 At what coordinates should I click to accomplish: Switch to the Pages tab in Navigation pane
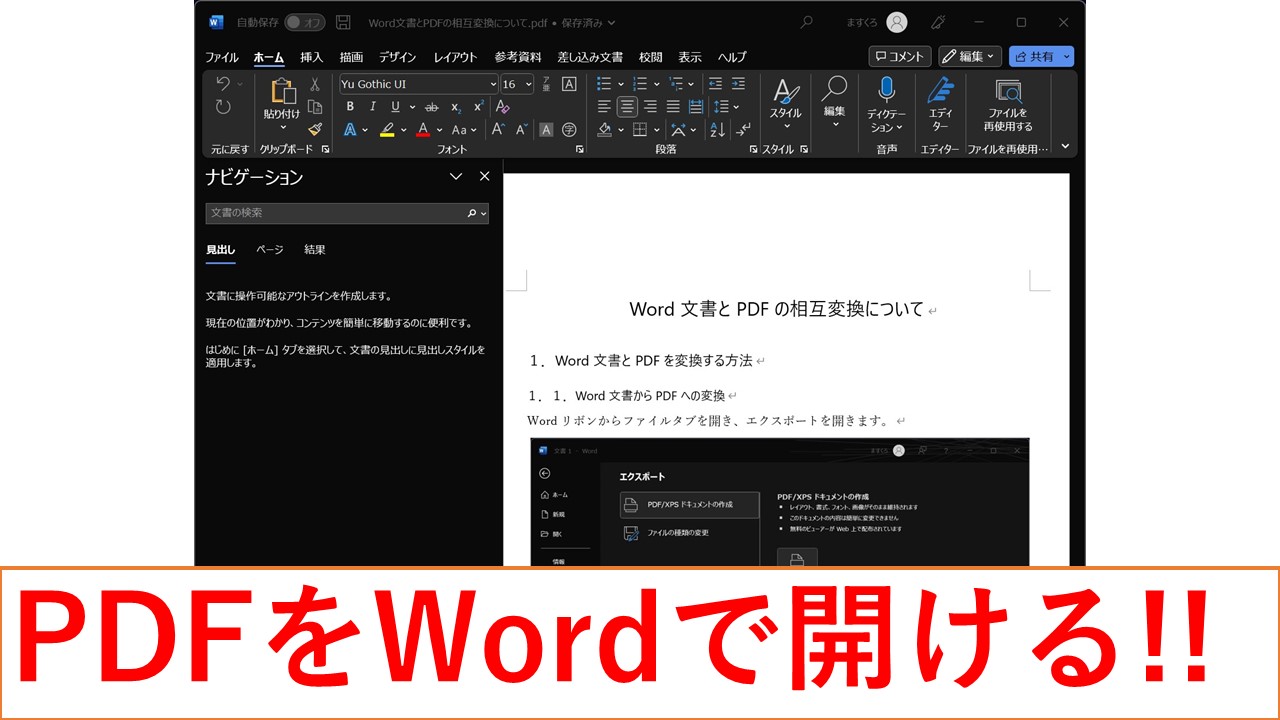pos(270,250)
